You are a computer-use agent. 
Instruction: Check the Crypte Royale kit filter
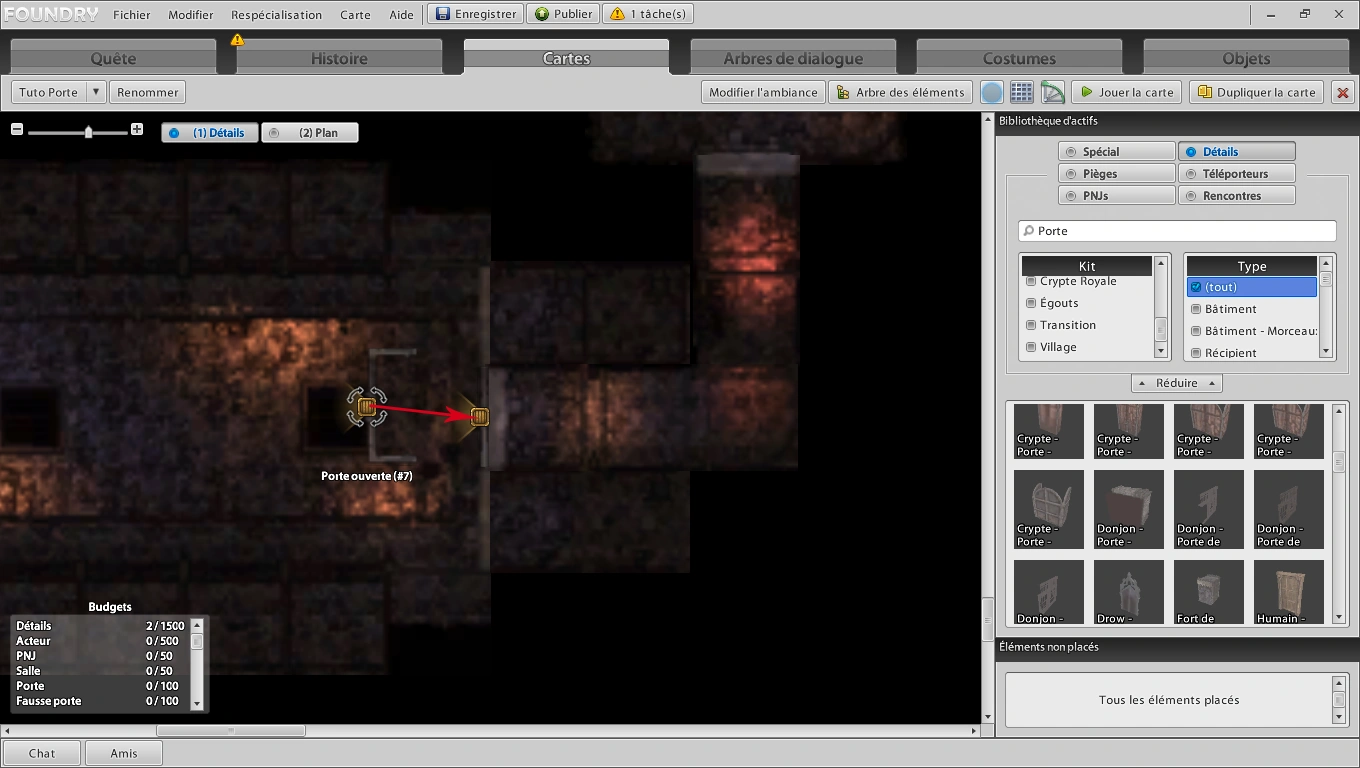(1031, 281)
